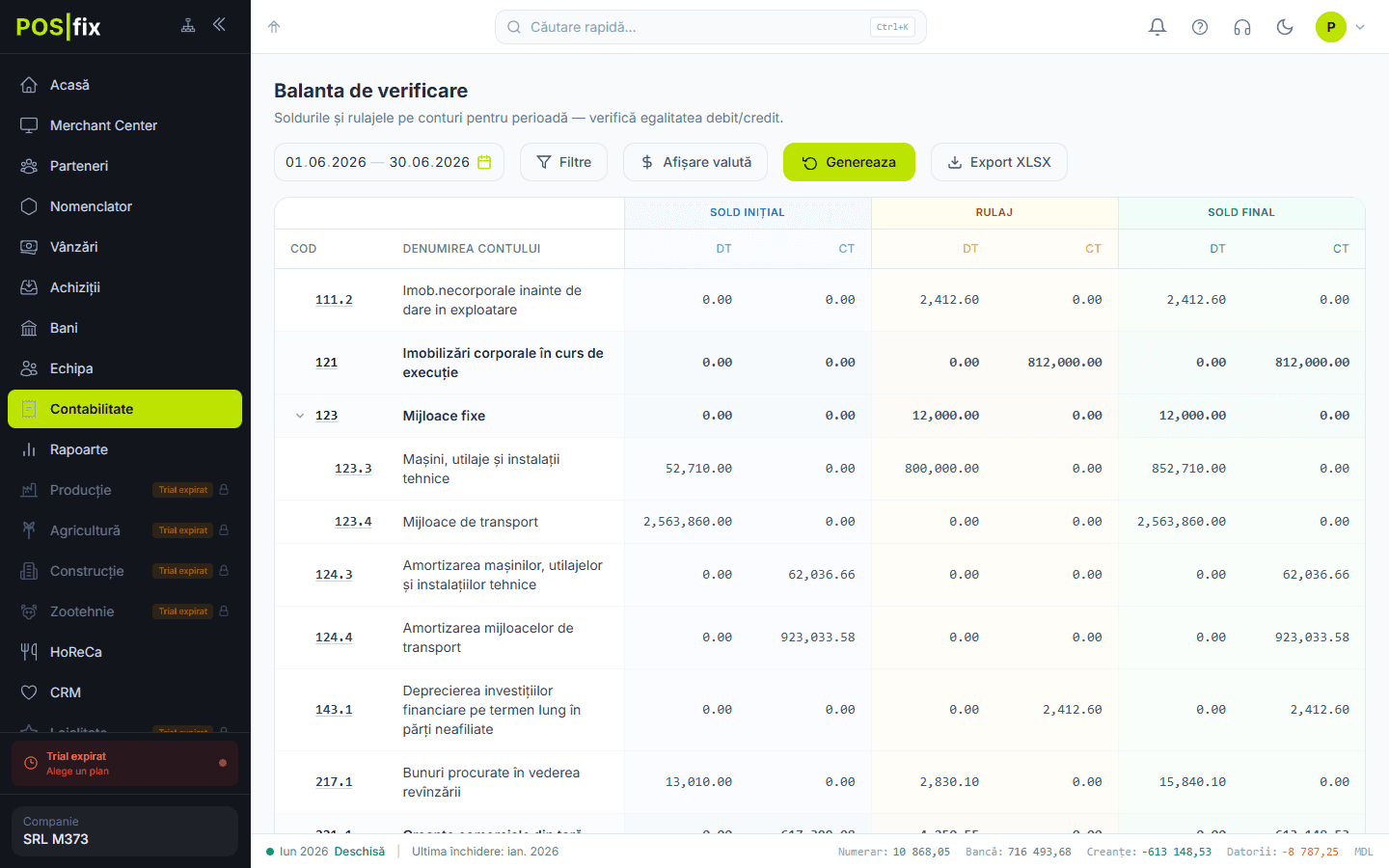The height and width of the screenshot is (868, 1389).
Task: Click value 2,563,860.00 under Sold initial DT
Action: coord(688,522)
